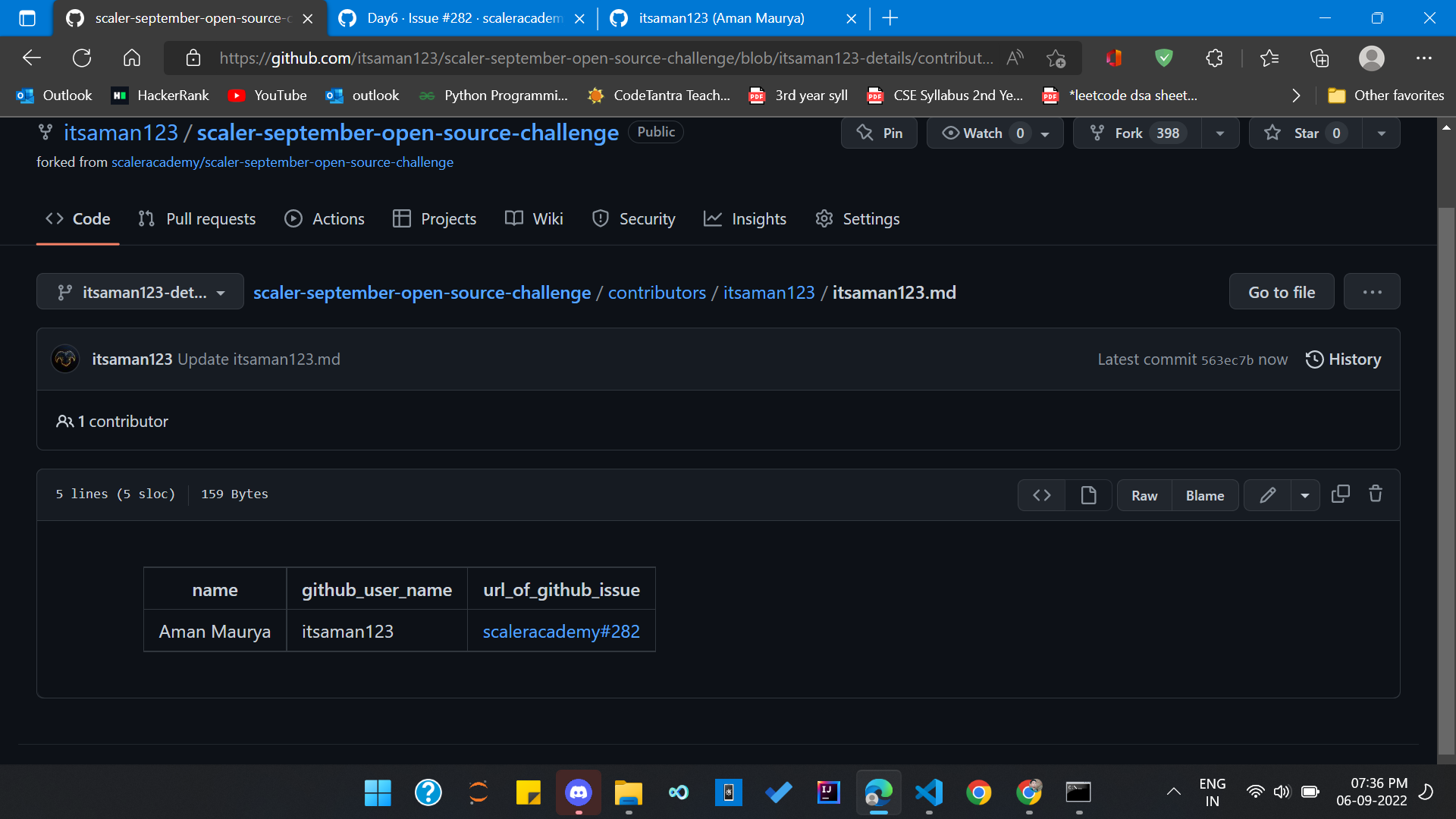Edit itsaman123.md with the pencil icon
The image size is (1456, 819).
coord(1267,494)
